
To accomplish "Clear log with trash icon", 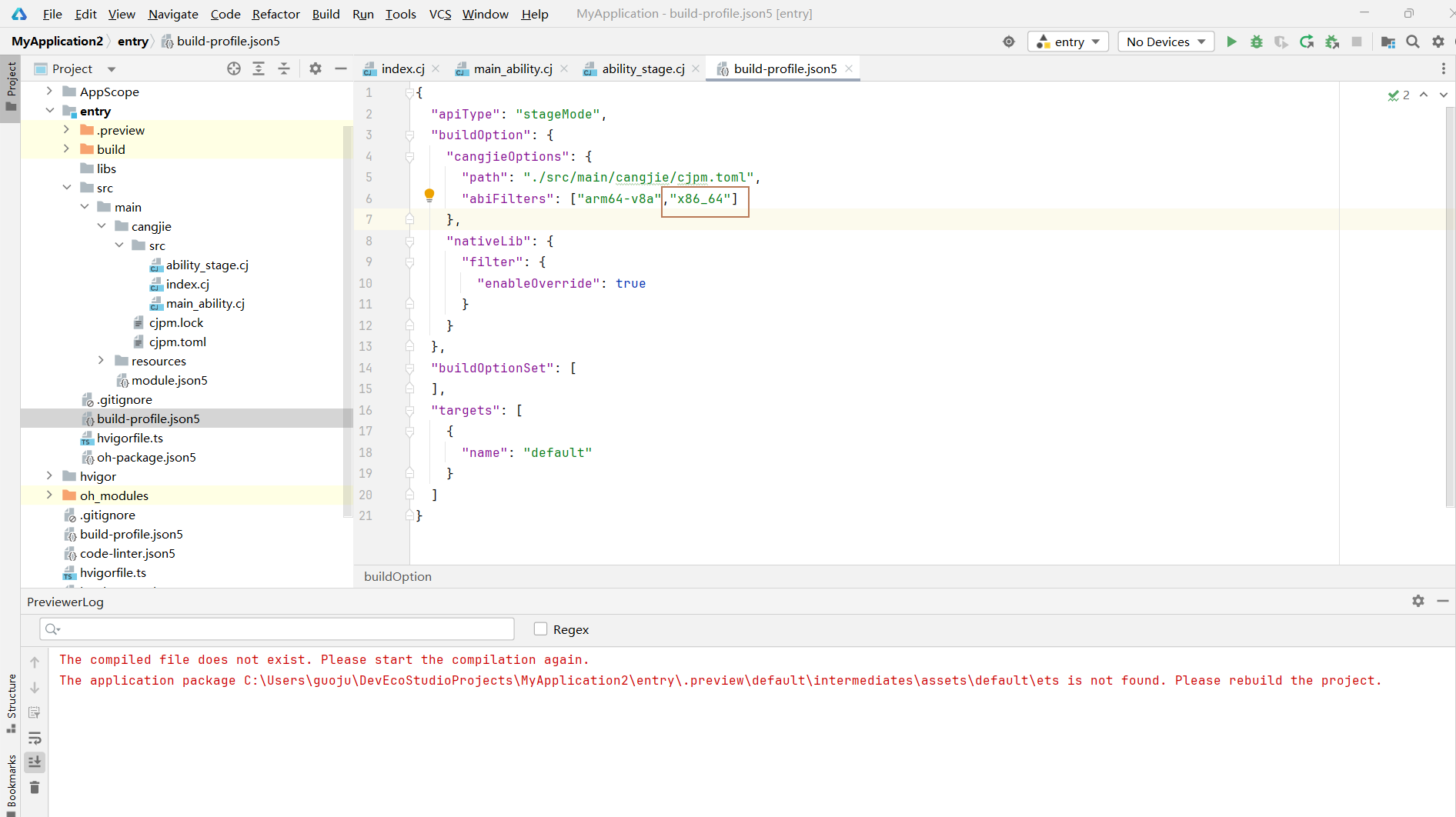I will [x=35, y=788].
